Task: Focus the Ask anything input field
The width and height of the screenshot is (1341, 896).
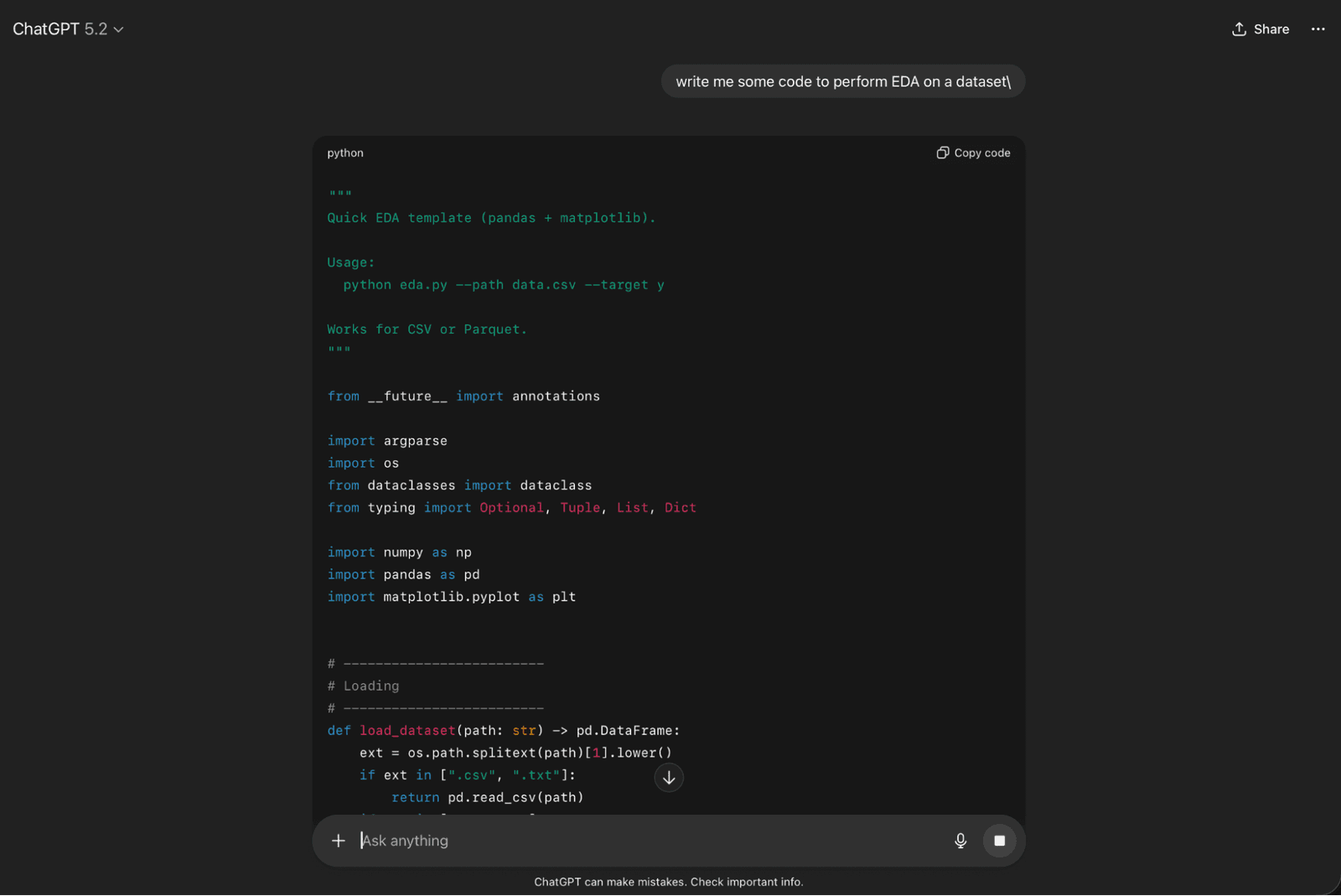Action: pyautogui.click(x=645, y=841)
